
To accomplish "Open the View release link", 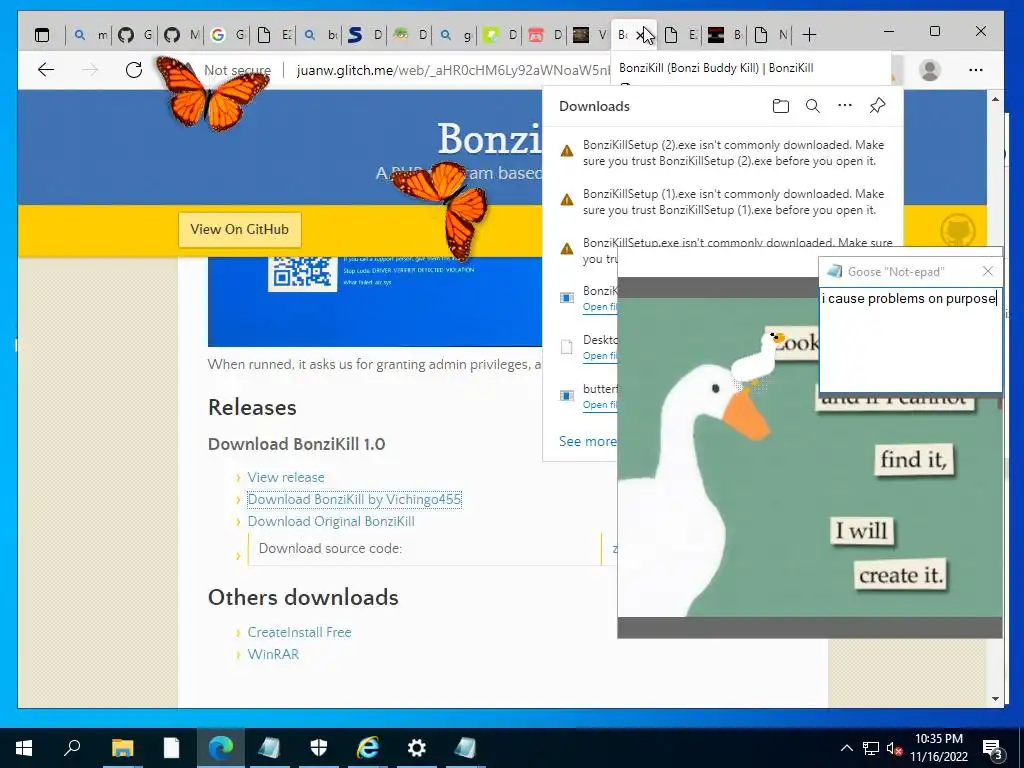I will pyautogui.click(x=286, y=477).
